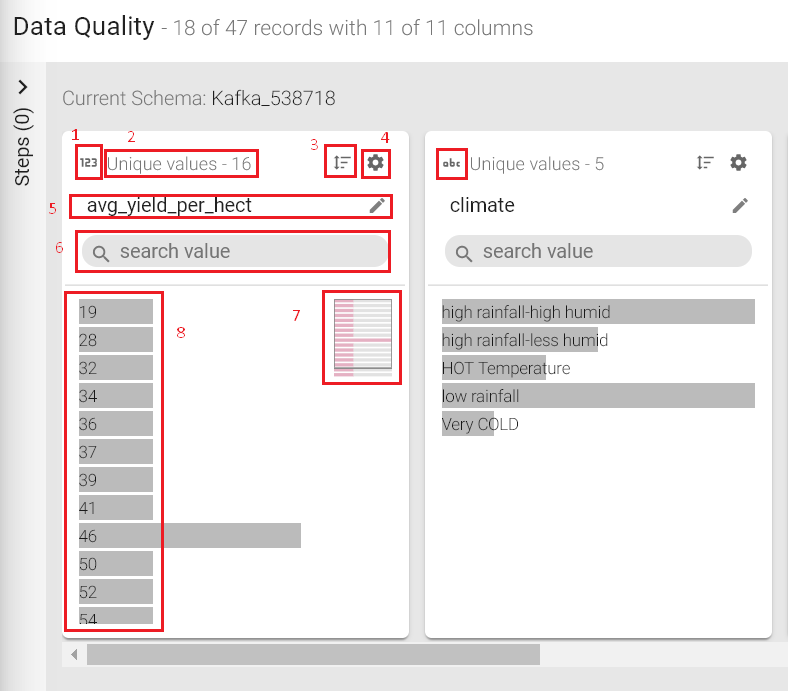788x691 pixels.
Task: Click the abc text type icon for climate
Action: [451, 163]
